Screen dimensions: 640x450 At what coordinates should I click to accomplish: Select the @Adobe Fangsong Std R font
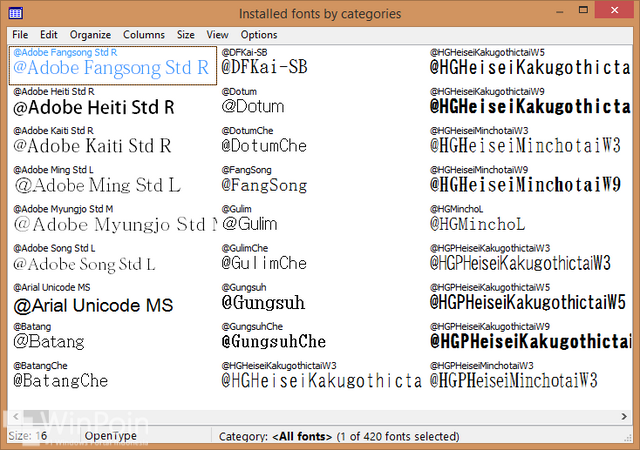(113, 65)
